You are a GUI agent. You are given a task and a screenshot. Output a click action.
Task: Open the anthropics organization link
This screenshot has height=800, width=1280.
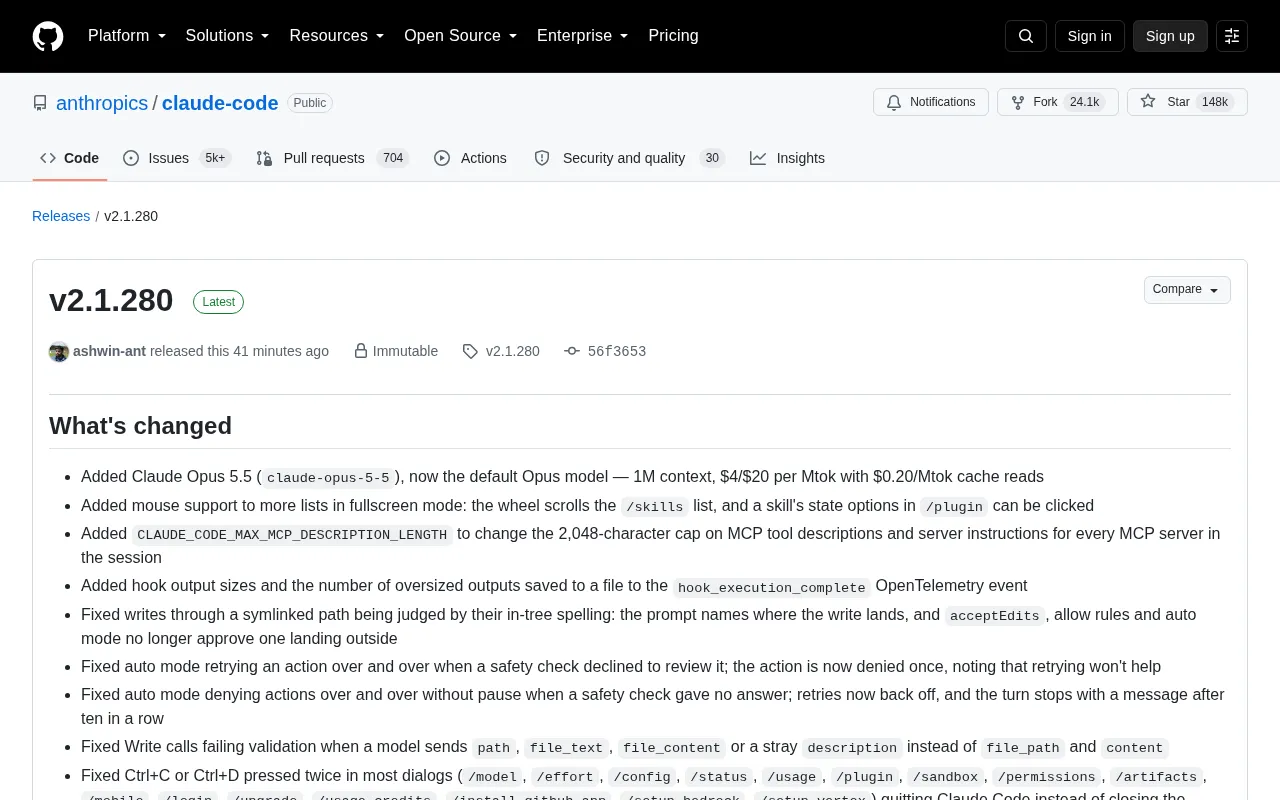click(102, 103)
